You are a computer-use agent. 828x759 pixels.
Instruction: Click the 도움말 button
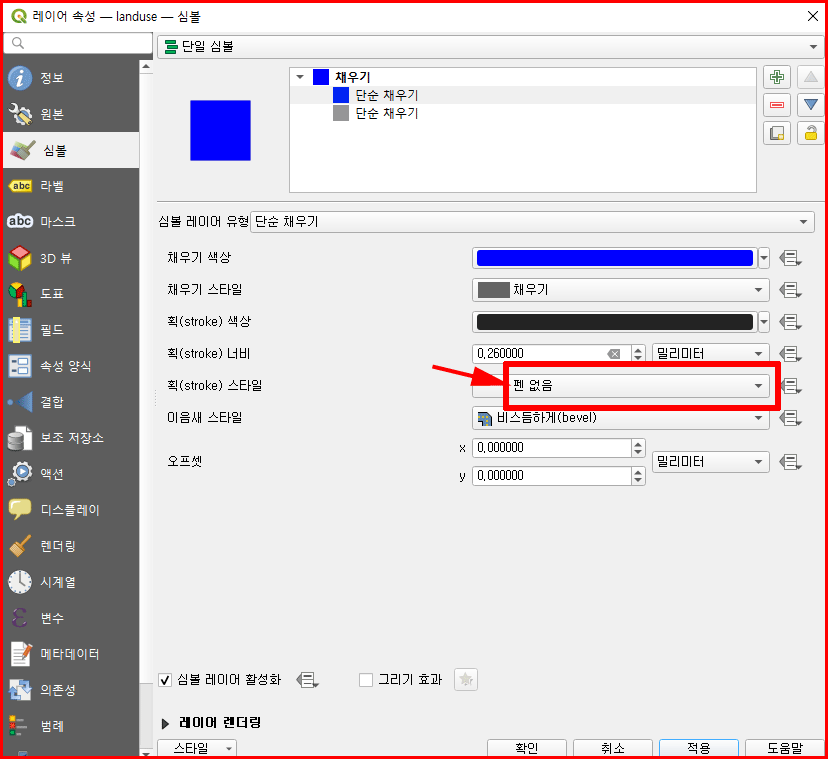click(785, 748)
